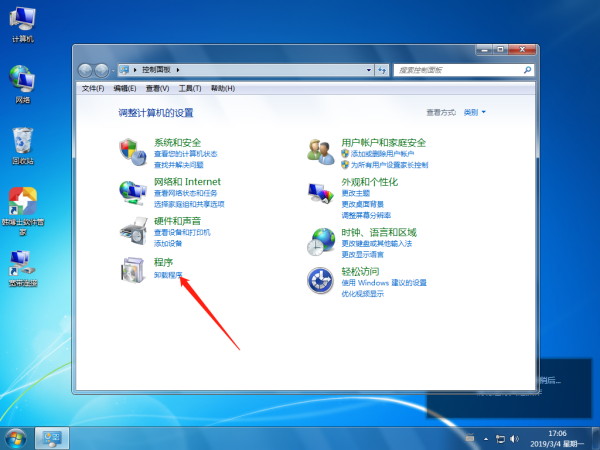Open the Programs disc box icon
The width and height of the screenshot is (600, 450).
click(133, 270)
